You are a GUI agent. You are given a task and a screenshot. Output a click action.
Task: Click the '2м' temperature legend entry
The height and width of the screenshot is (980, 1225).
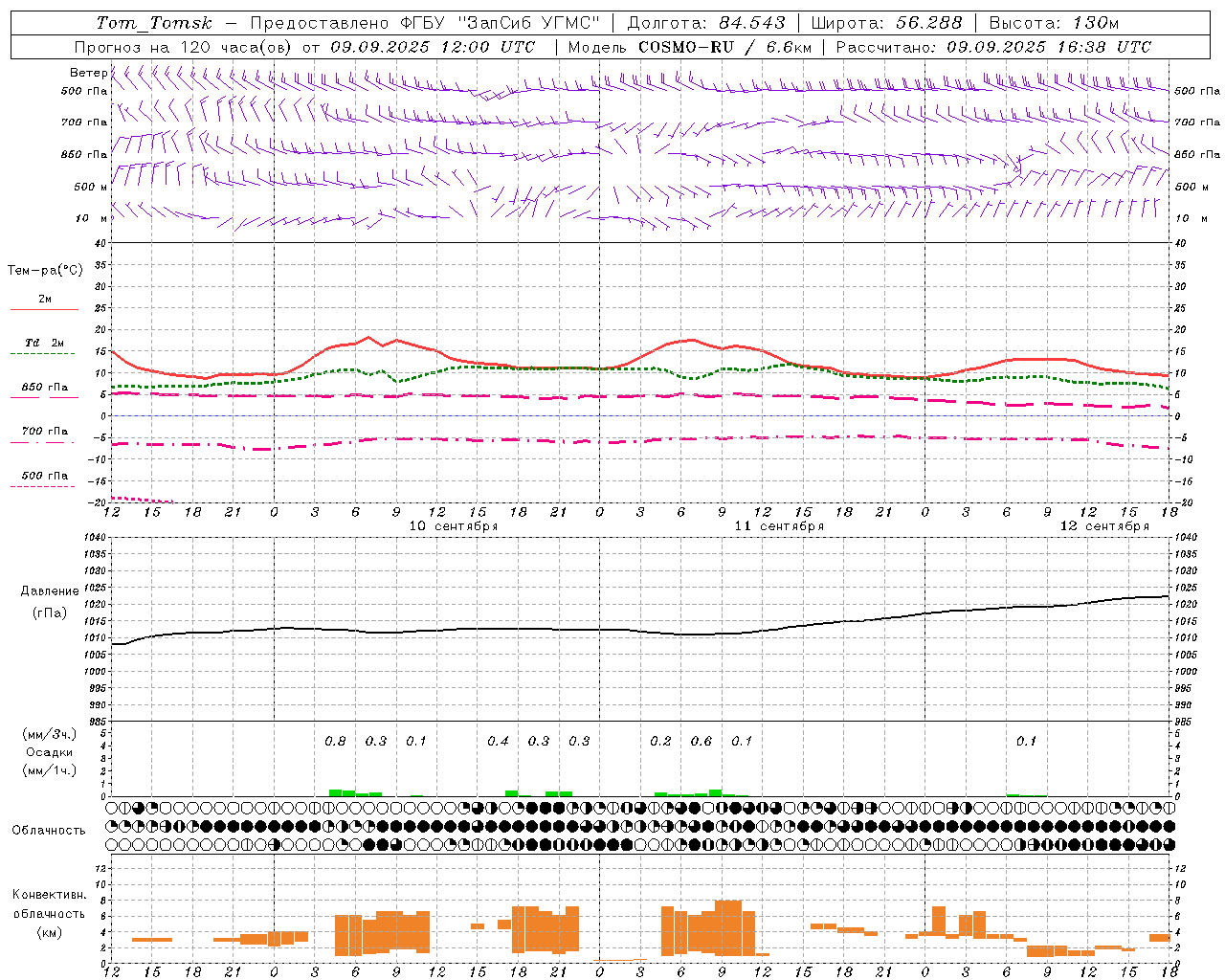pos(45,300)
